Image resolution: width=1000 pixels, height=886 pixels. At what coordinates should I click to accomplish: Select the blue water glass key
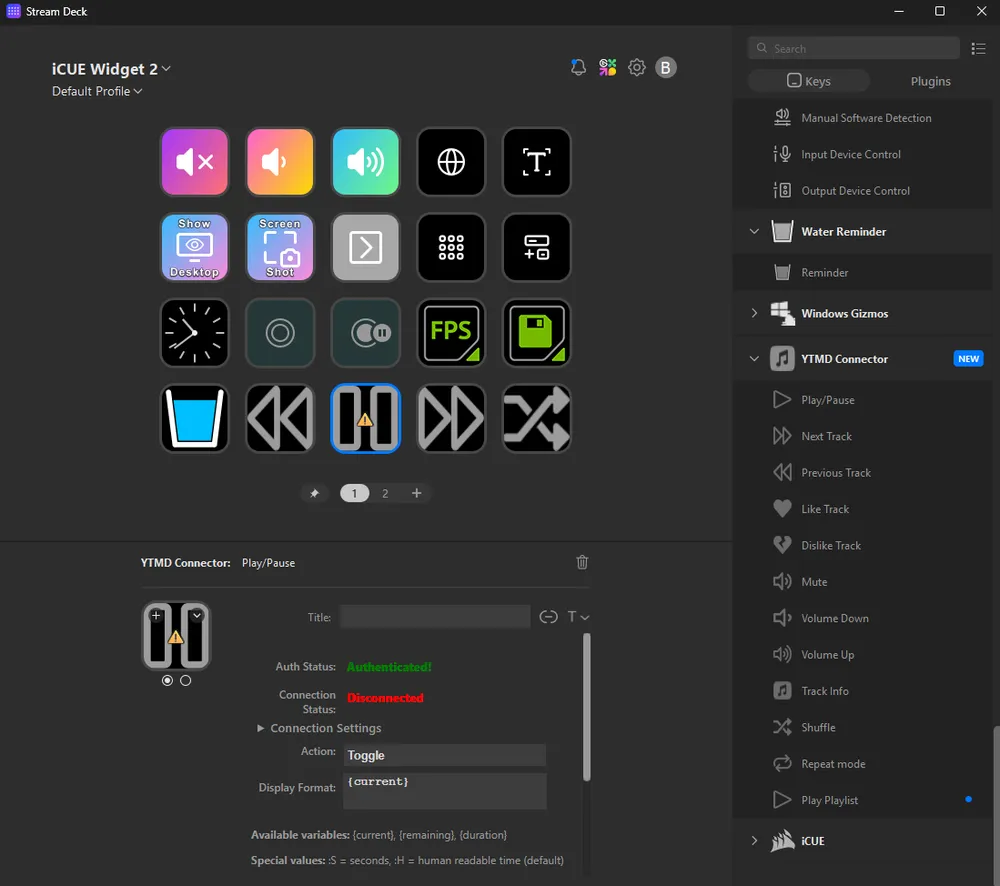(x=195, y=418)
